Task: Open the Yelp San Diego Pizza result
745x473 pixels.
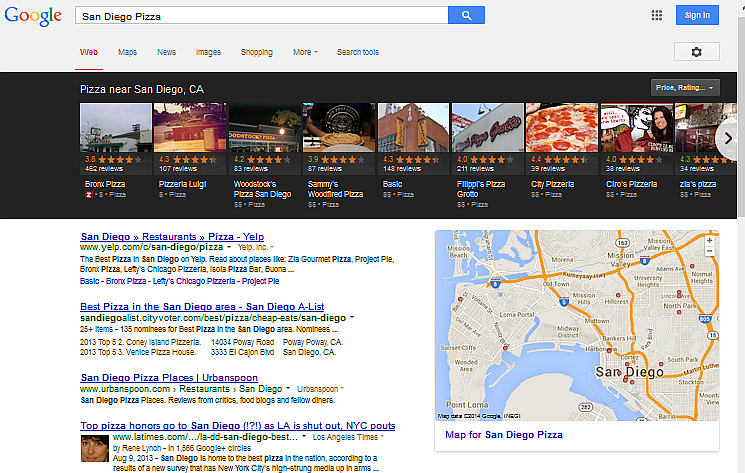Action: [172, 236]
